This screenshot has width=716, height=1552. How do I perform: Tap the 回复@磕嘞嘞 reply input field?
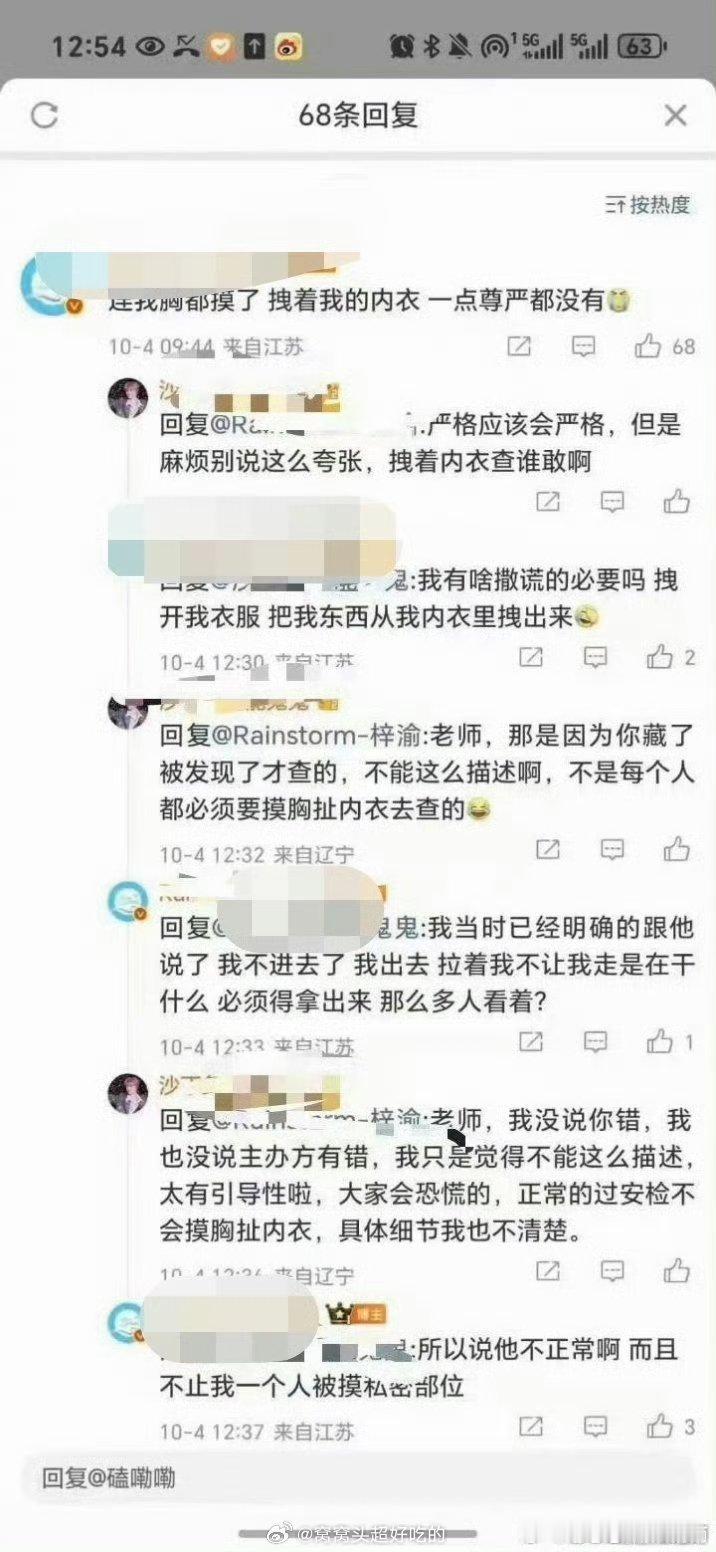pyautogui.click(x=358, y=1477)
